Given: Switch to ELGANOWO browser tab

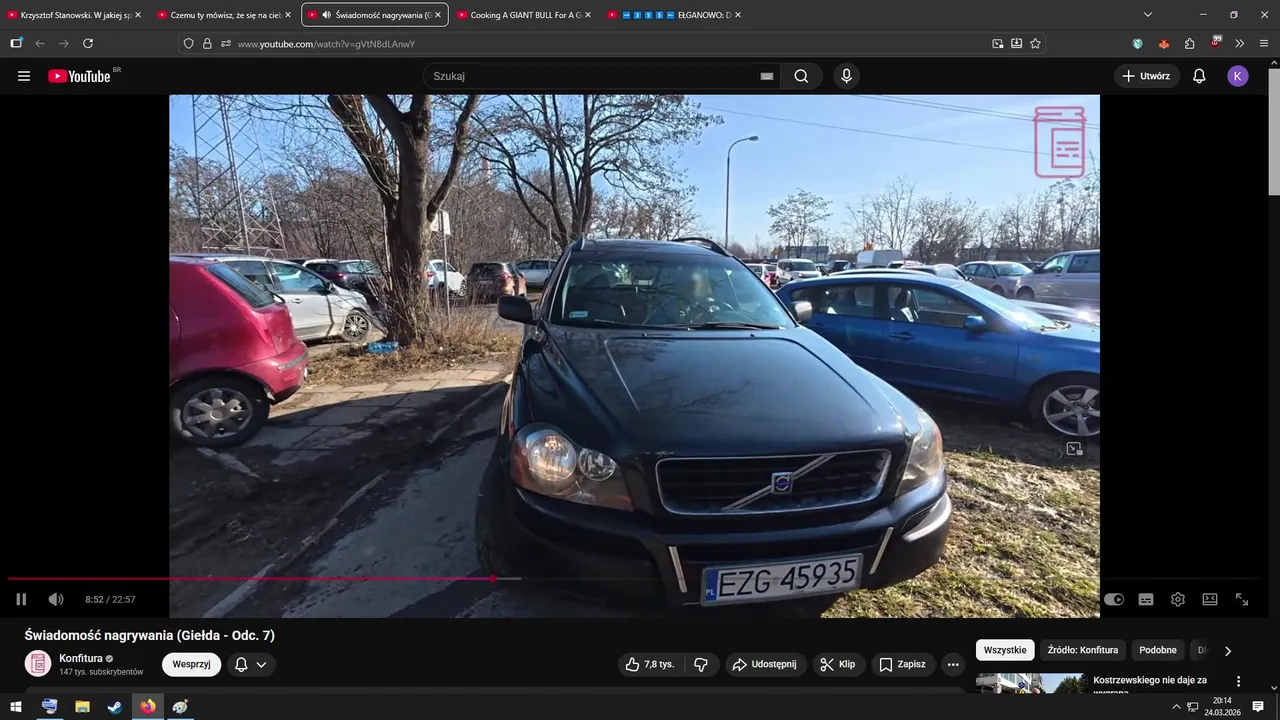Looking at the screenshot, I should 675,15.
